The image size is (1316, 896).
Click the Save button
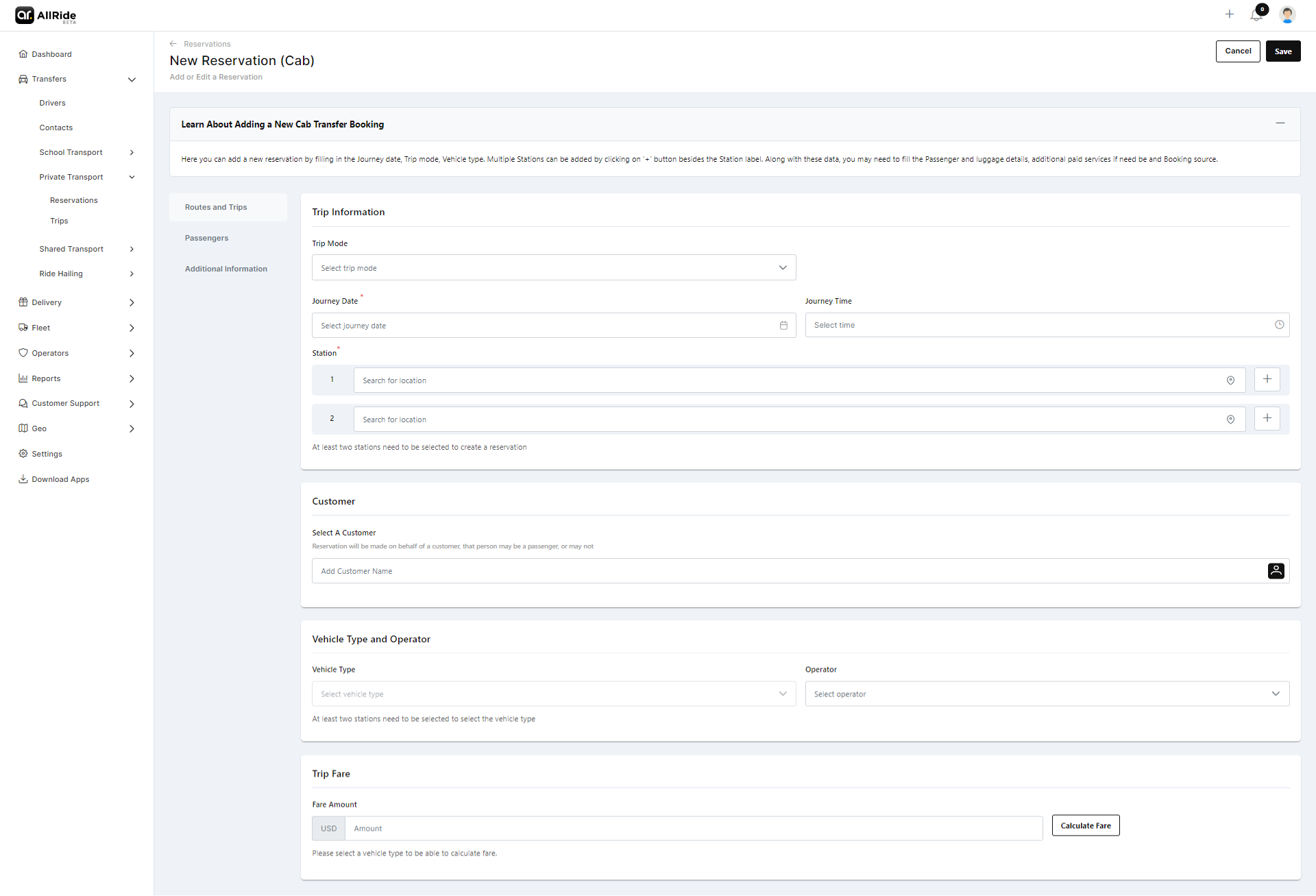tap(1282, 51)
